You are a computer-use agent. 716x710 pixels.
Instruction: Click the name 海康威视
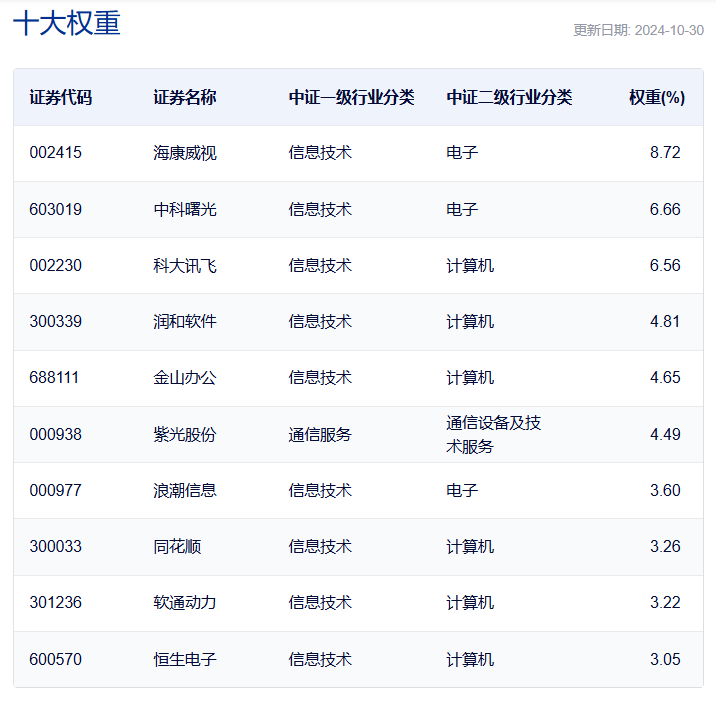[x=185, y=153]
